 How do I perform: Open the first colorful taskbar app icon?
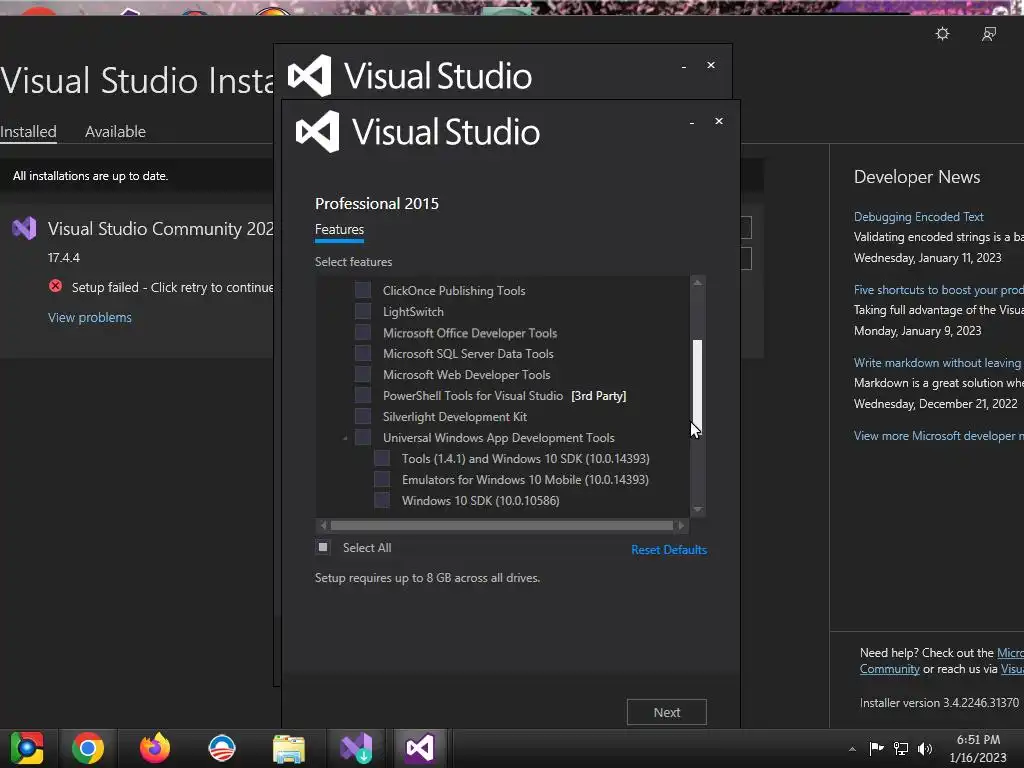coord(27,748)
